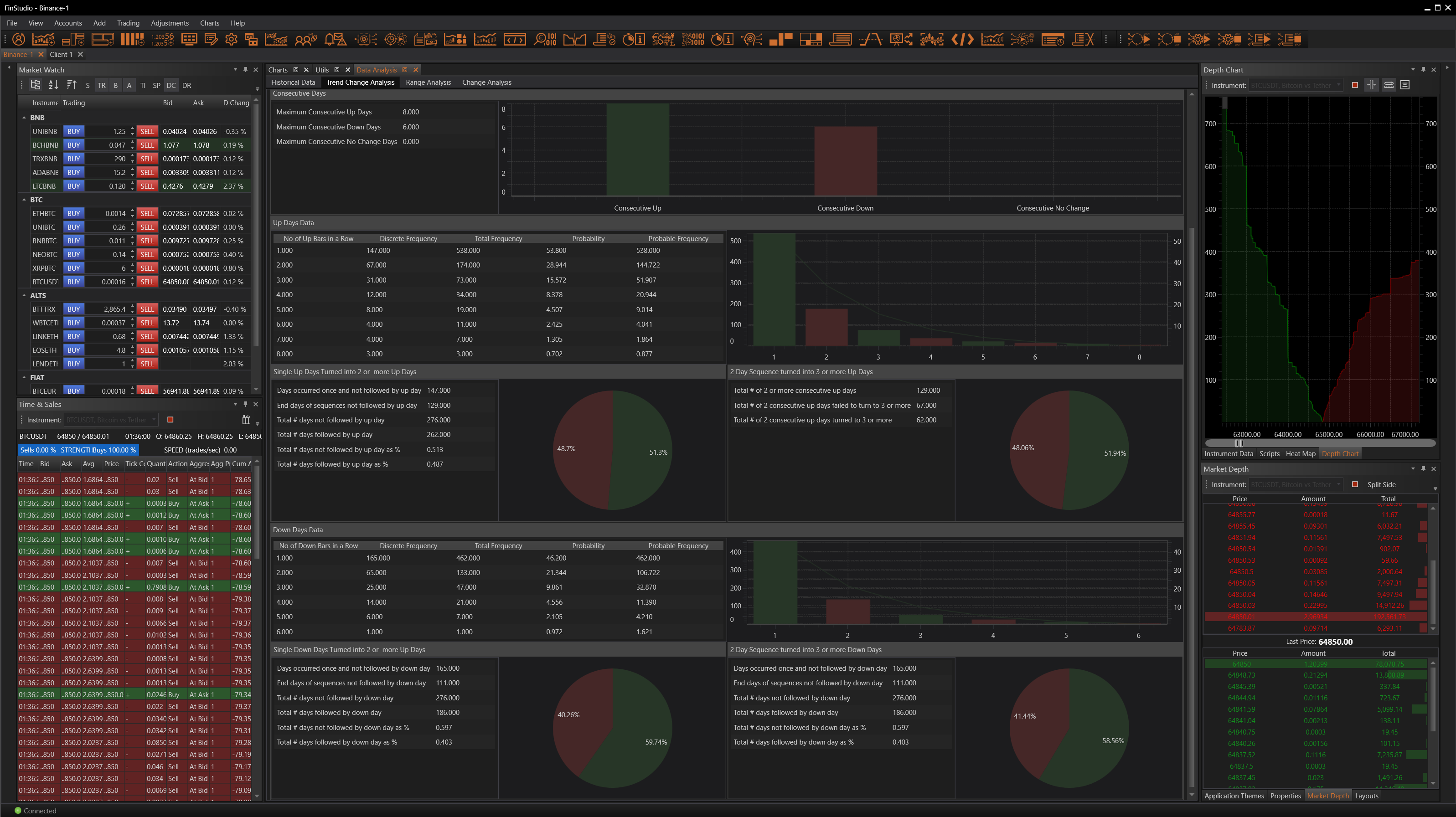Click SELL button for ETHBTC

147,214
